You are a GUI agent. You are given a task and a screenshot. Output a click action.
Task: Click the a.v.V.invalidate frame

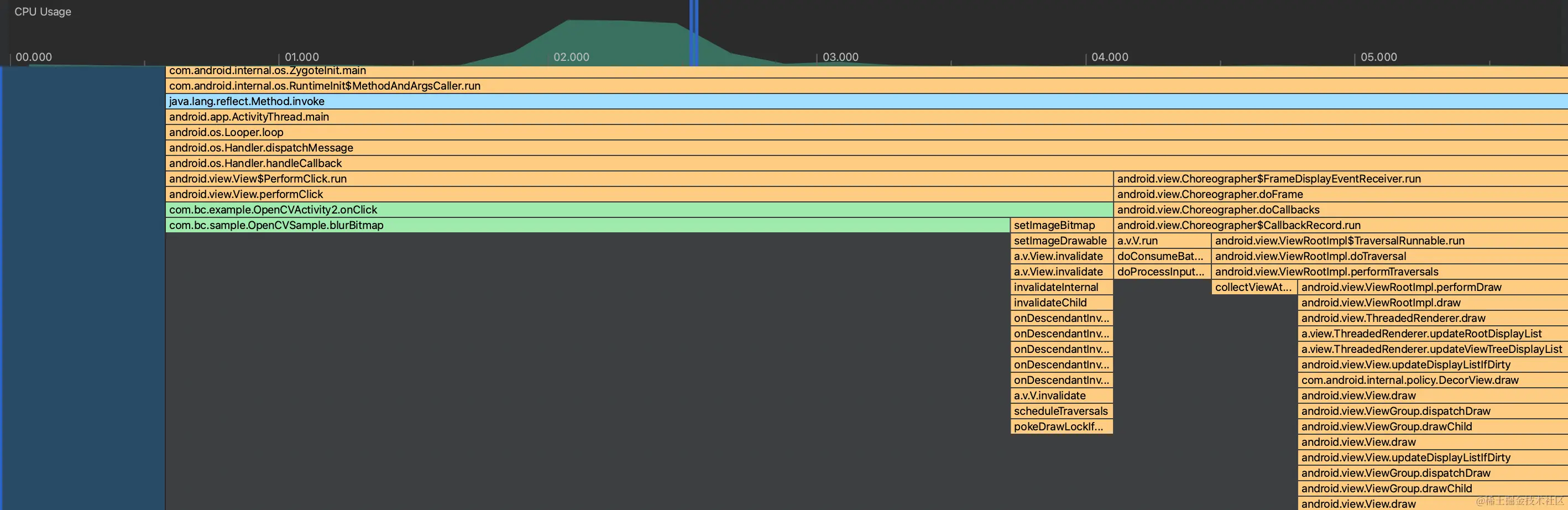point(1062,395)
